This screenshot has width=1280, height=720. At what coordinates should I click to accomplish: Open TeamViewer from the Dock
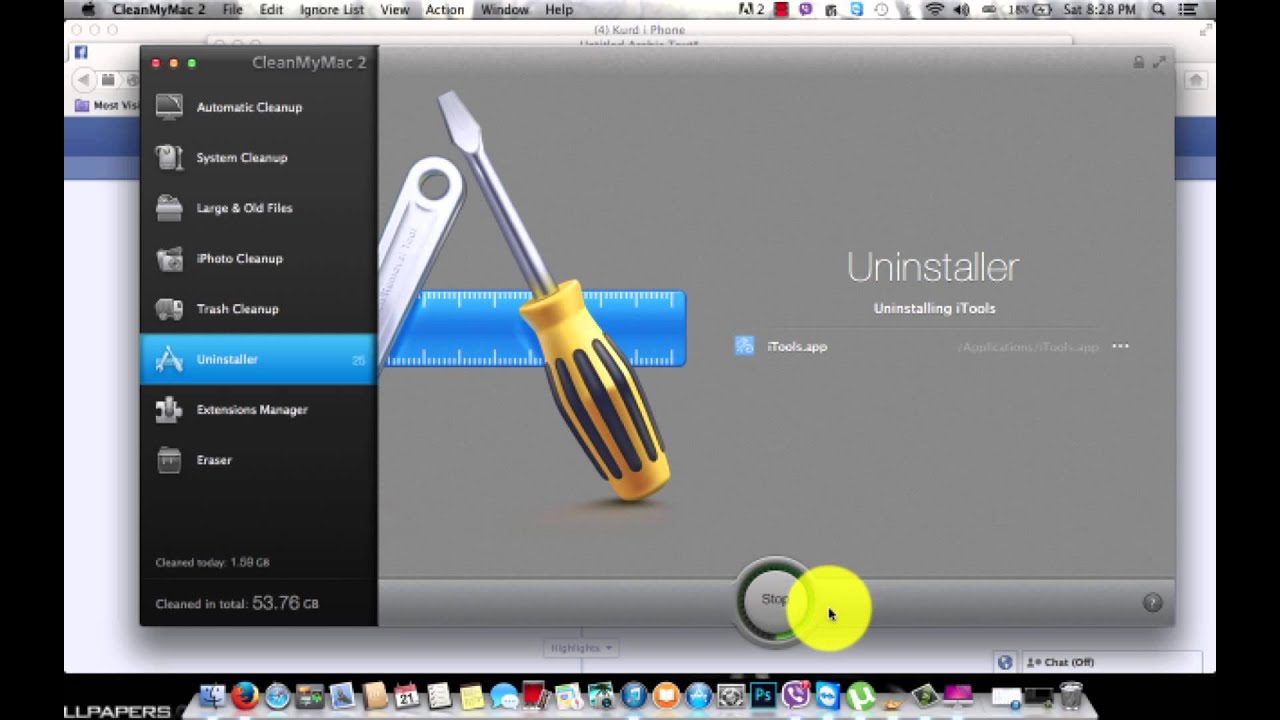pos(828,696)
